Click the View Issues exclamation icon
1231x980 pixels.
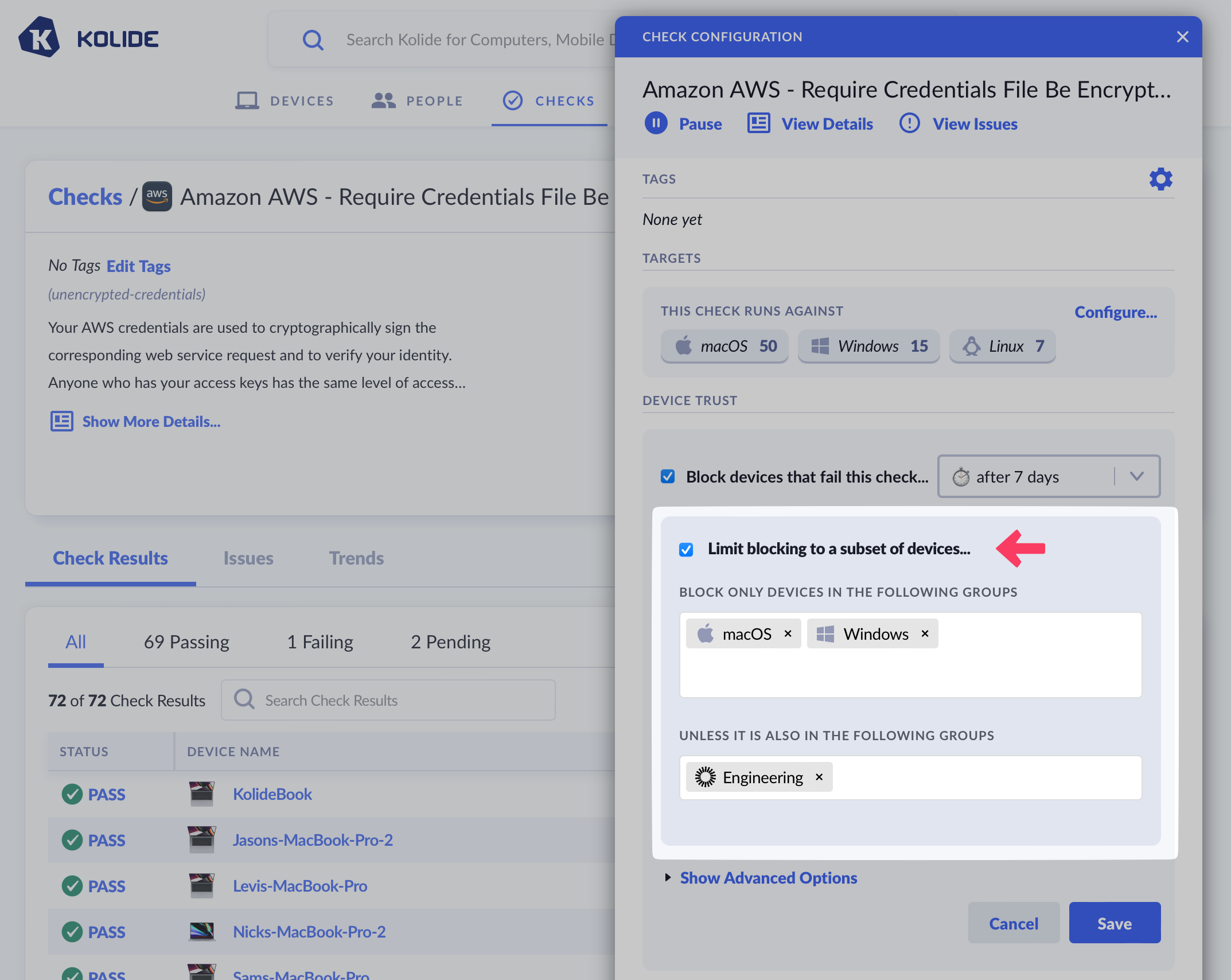pyautogui.click(x=909, y=123)
